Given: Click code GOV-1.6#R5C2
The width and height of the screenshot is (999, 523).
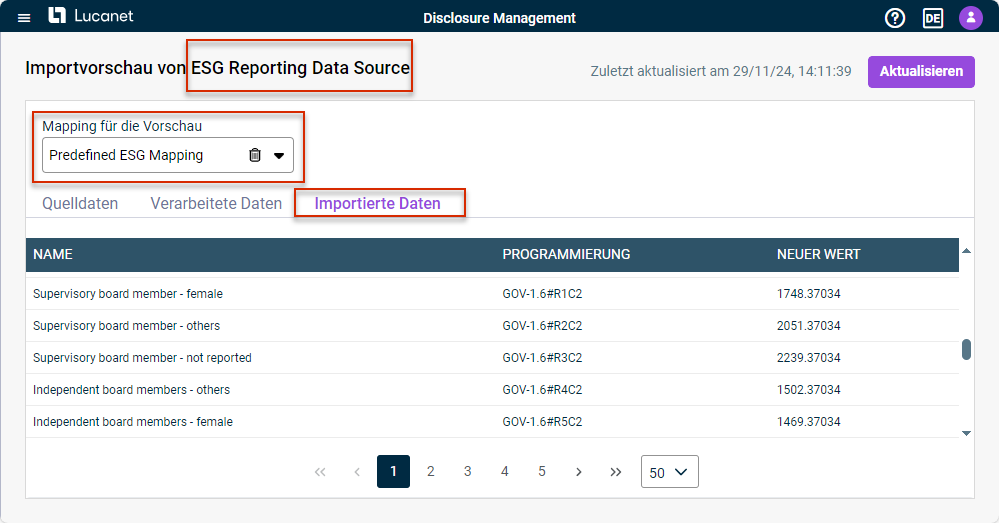Looking at the screenshot, I should pos(542,421).
